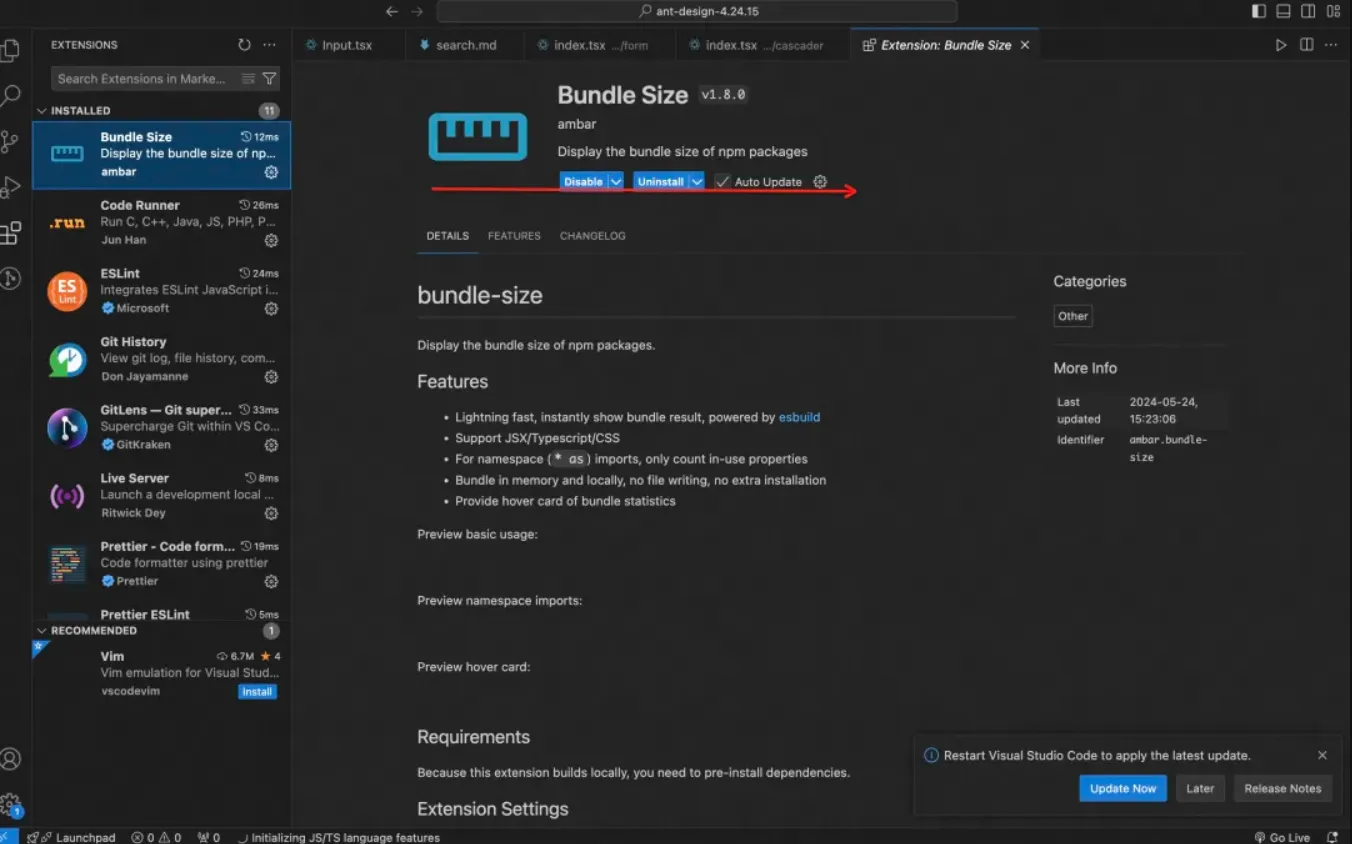This screenshot has height=844, width=1352.
Task: Open the manage gear for GitLens
Action: click(271, 445)
